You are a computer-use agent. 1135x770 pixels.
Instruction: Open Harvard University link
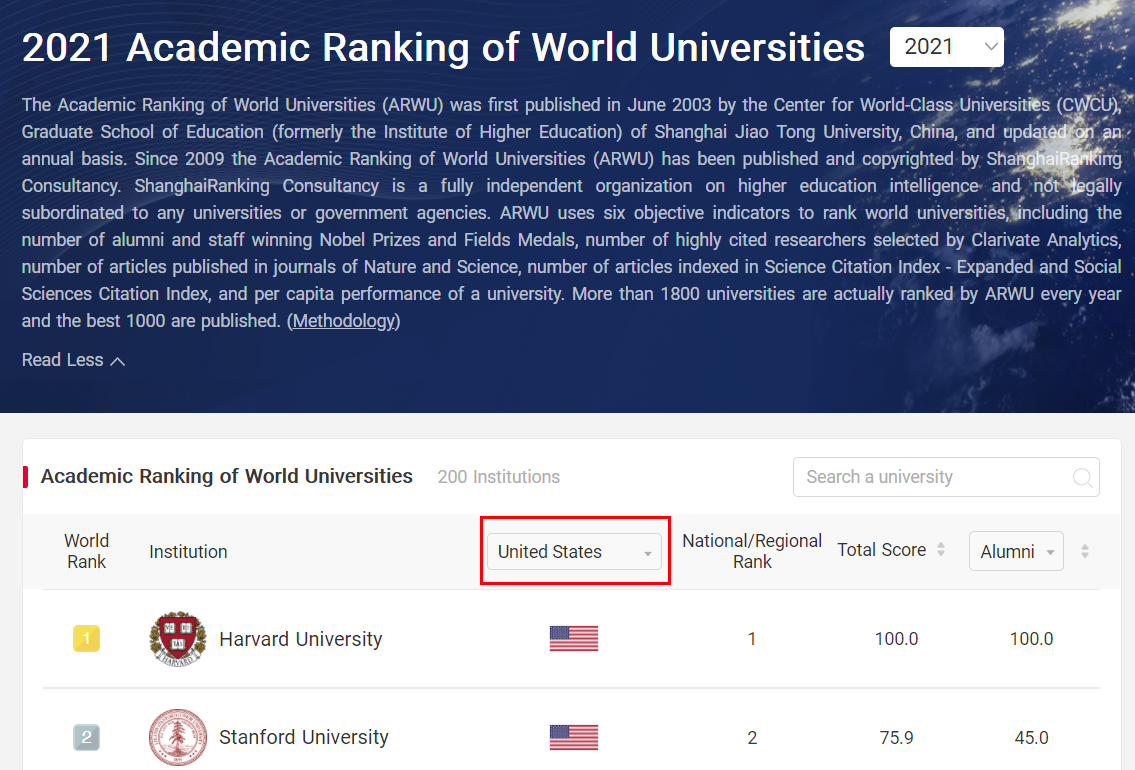pyautogui.click(x=300, y=639)
